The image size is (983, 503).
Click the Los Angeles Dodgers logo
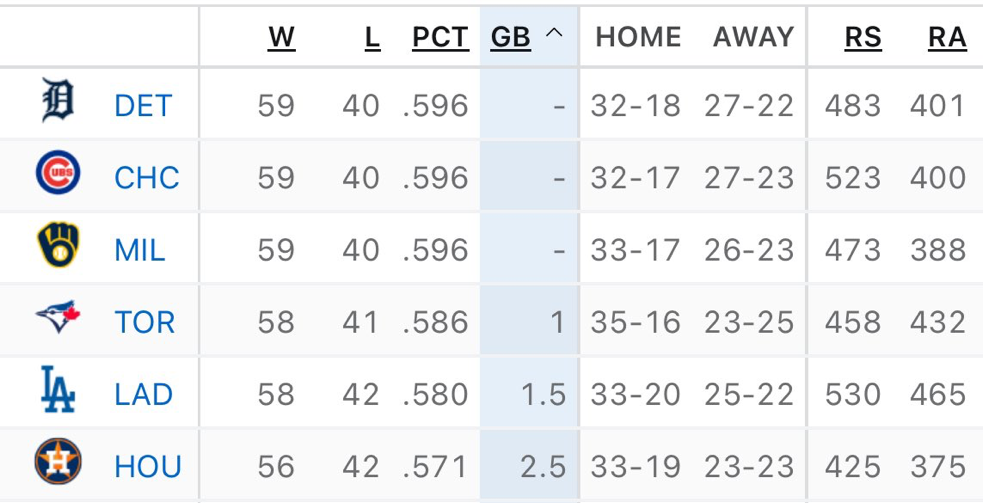pos(58,391)
